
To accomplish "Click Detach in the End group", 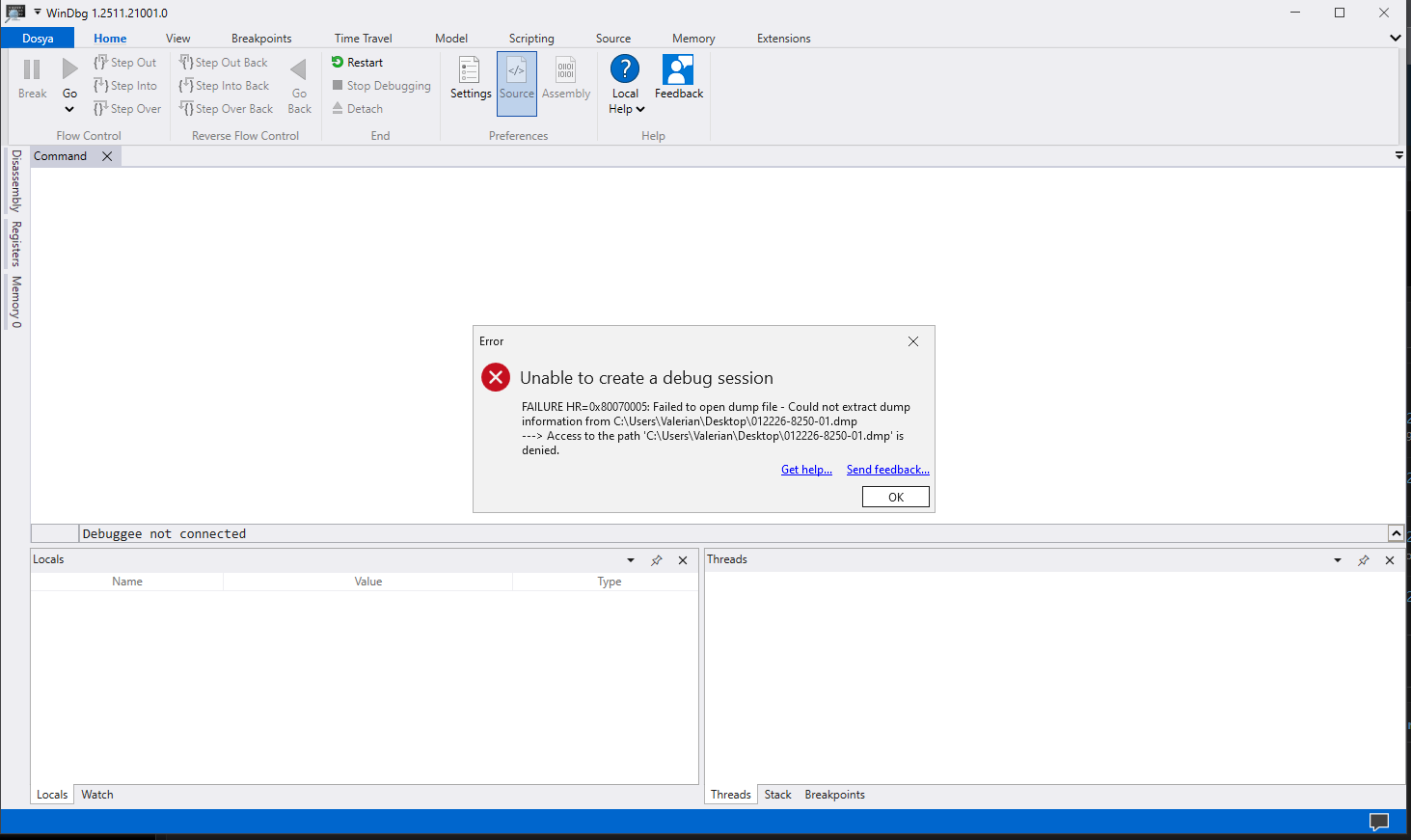I will 357,109.
